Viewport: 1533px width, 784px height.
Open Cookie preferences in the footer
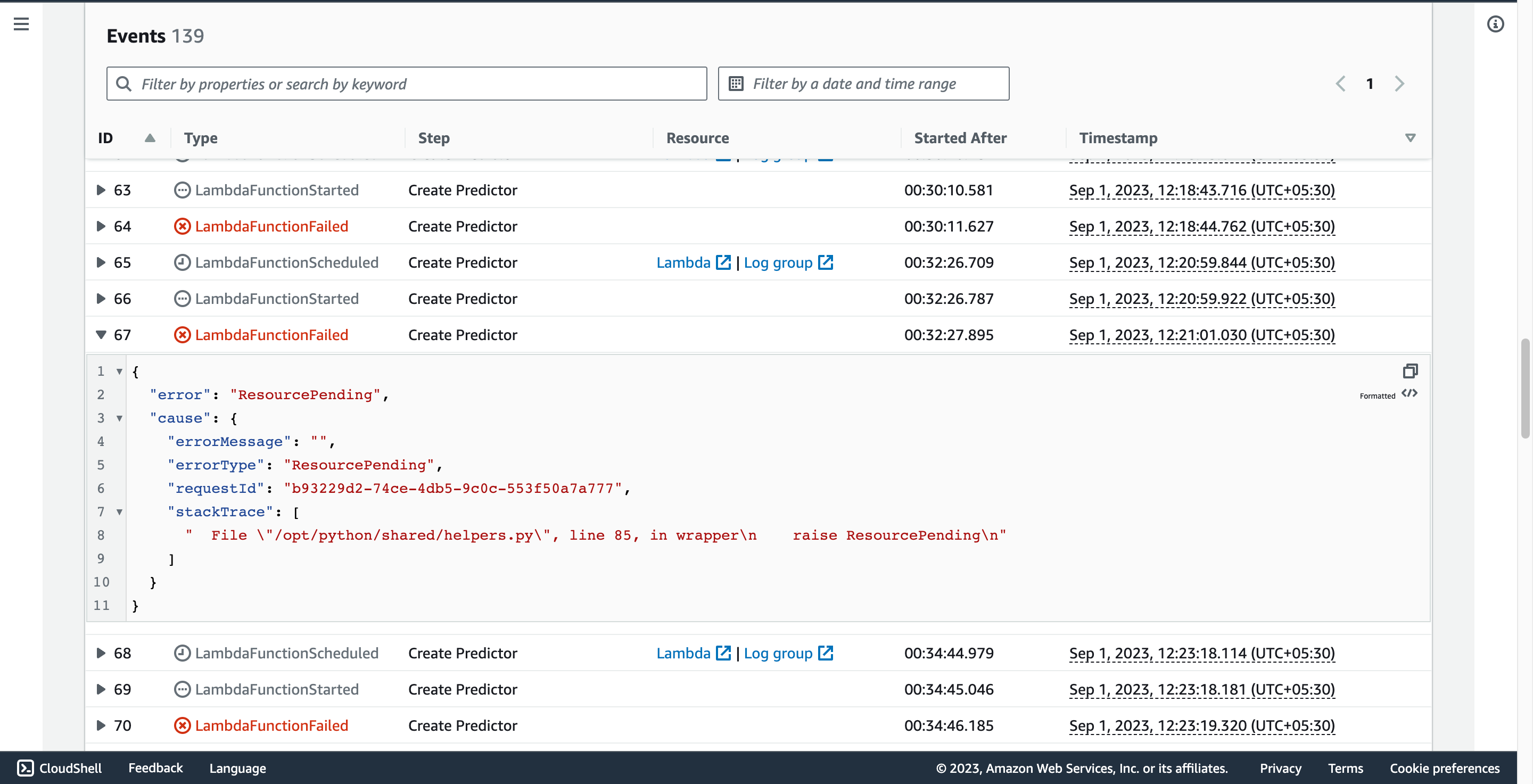click(1444, 768)
